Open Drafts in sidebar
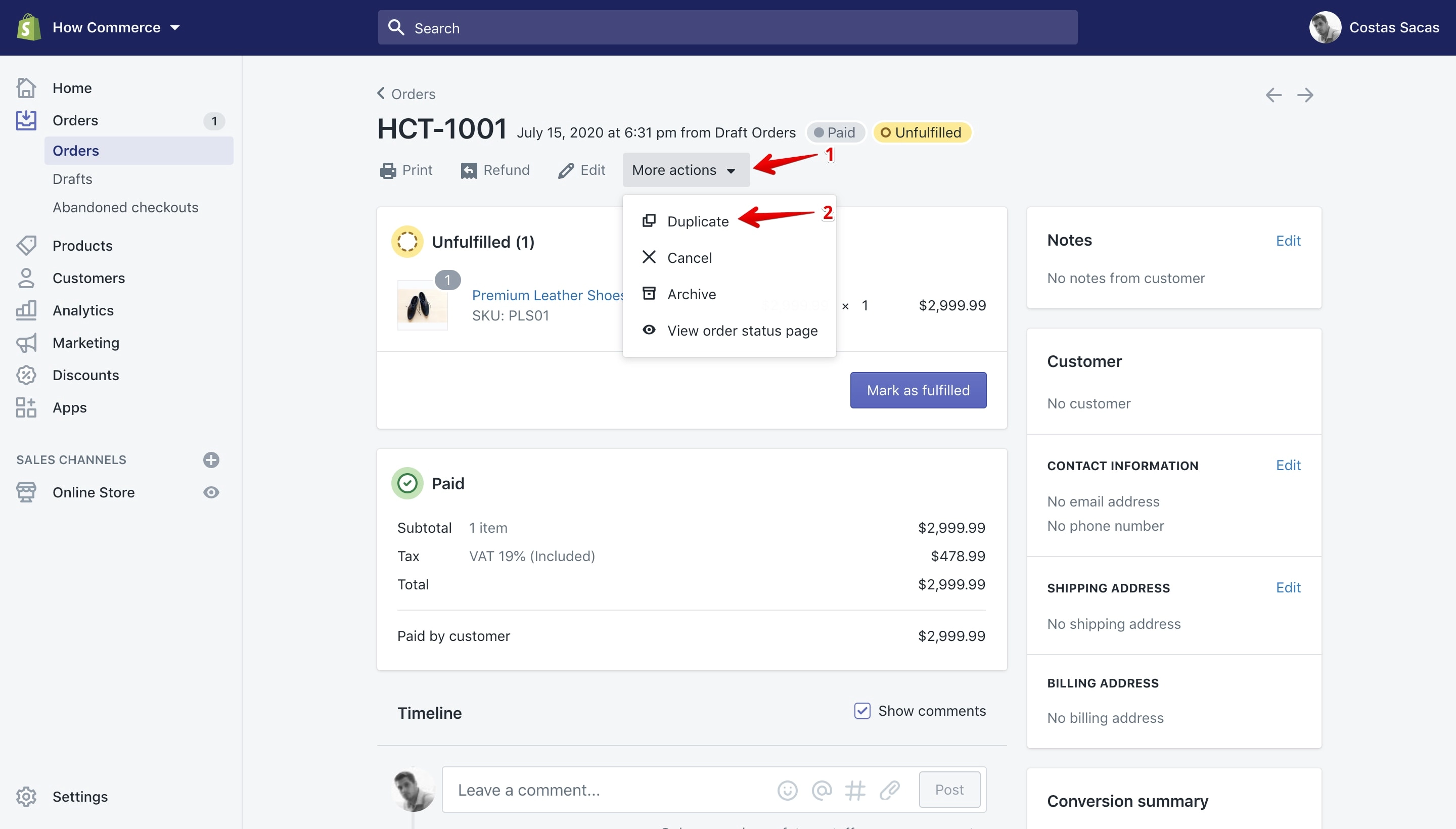 tap(72, 179)
